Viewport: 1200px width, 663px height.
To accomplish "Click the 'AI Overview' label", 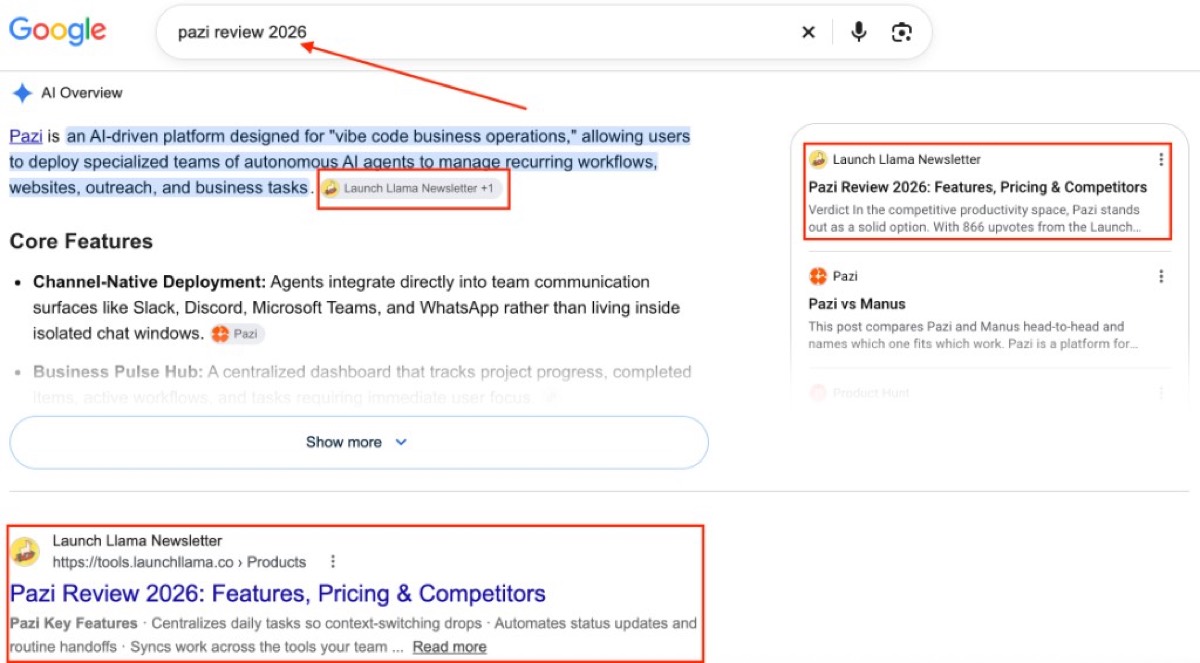I will point(81,93).
